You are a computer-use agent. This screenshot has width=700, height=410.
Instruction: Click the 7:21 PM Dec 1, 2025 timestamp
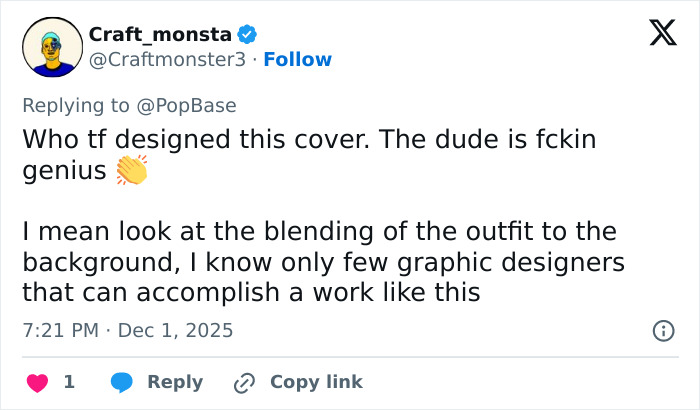pyautogui.click(x=127, y=330)
